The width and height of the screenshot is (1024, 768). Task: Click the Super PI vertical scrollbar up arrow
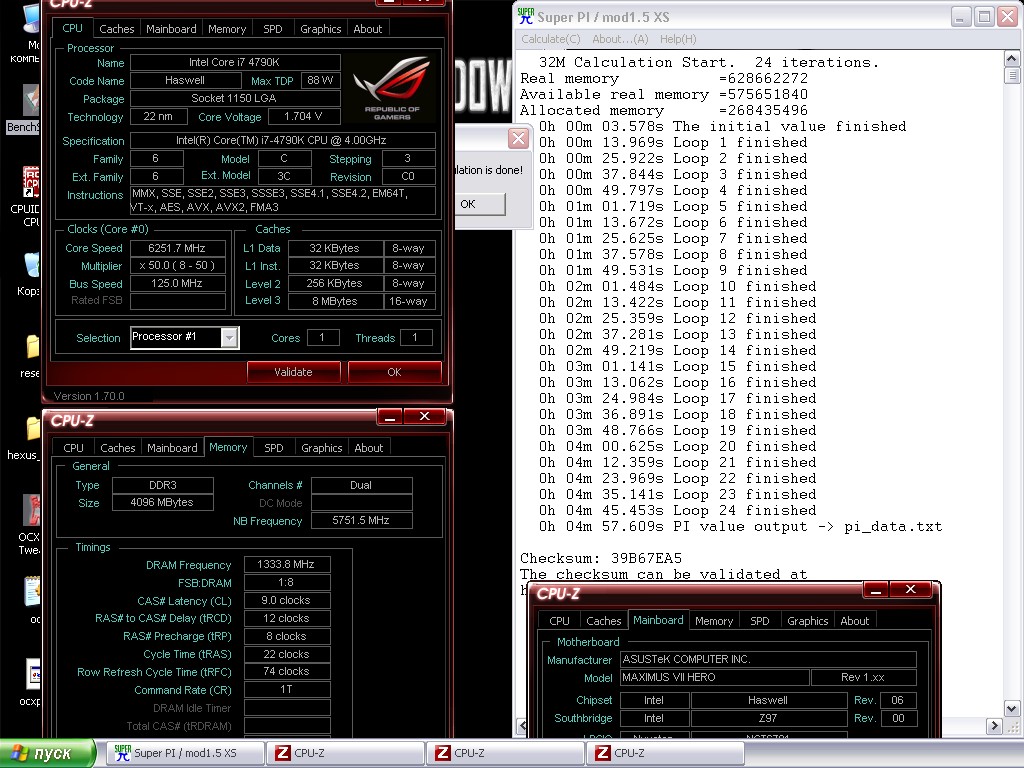(1012, 59)
